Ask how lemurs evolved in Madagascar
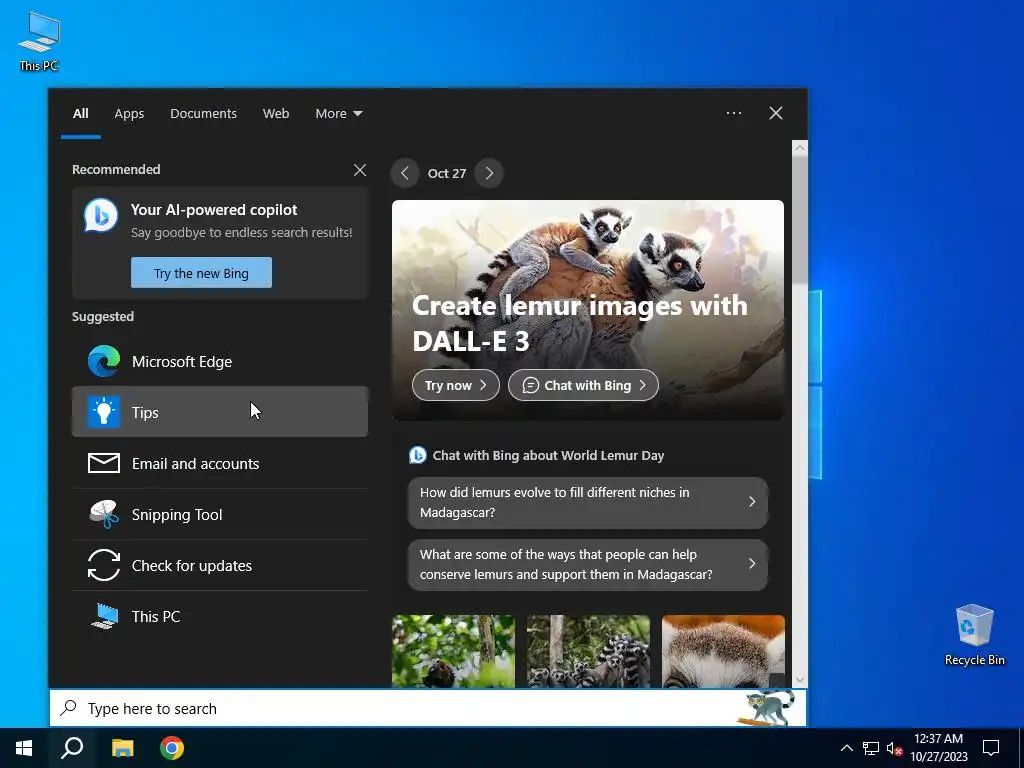The height and width of the screenshot is (768, 1024). click(x=588, y=502)
